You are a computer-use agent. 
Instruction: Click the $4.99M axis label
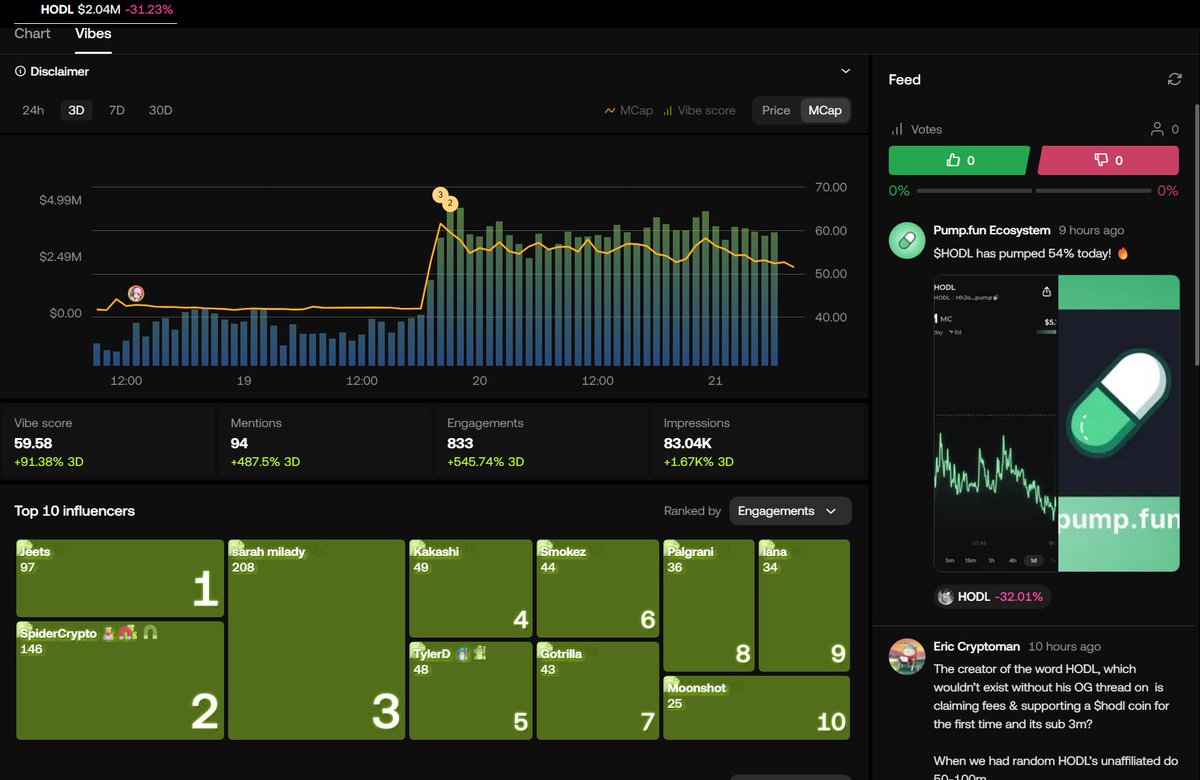click(60, 201)
